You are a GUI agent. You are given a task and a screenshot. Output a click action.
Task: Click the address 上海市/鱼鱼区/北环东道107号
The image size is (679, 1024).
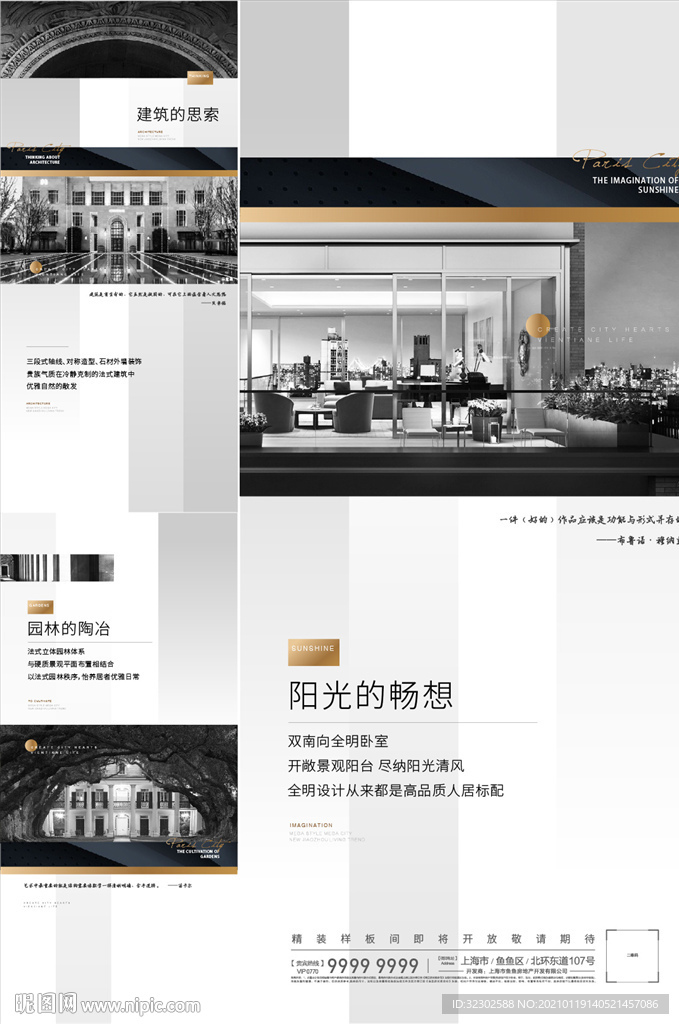(x=528, y=961)
